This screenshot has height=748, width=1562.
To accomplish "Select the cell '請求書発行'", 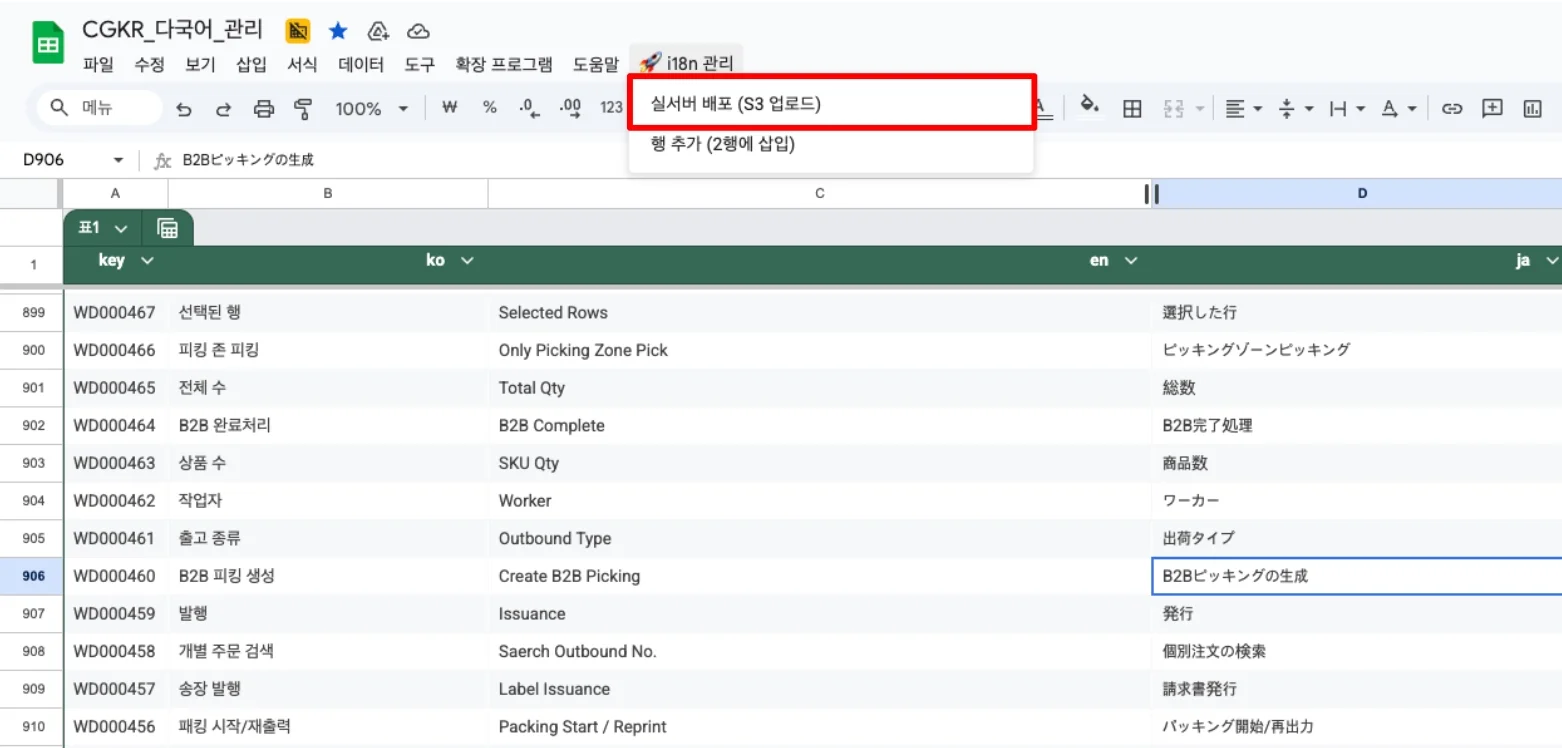I will [x=1357, y=689].
